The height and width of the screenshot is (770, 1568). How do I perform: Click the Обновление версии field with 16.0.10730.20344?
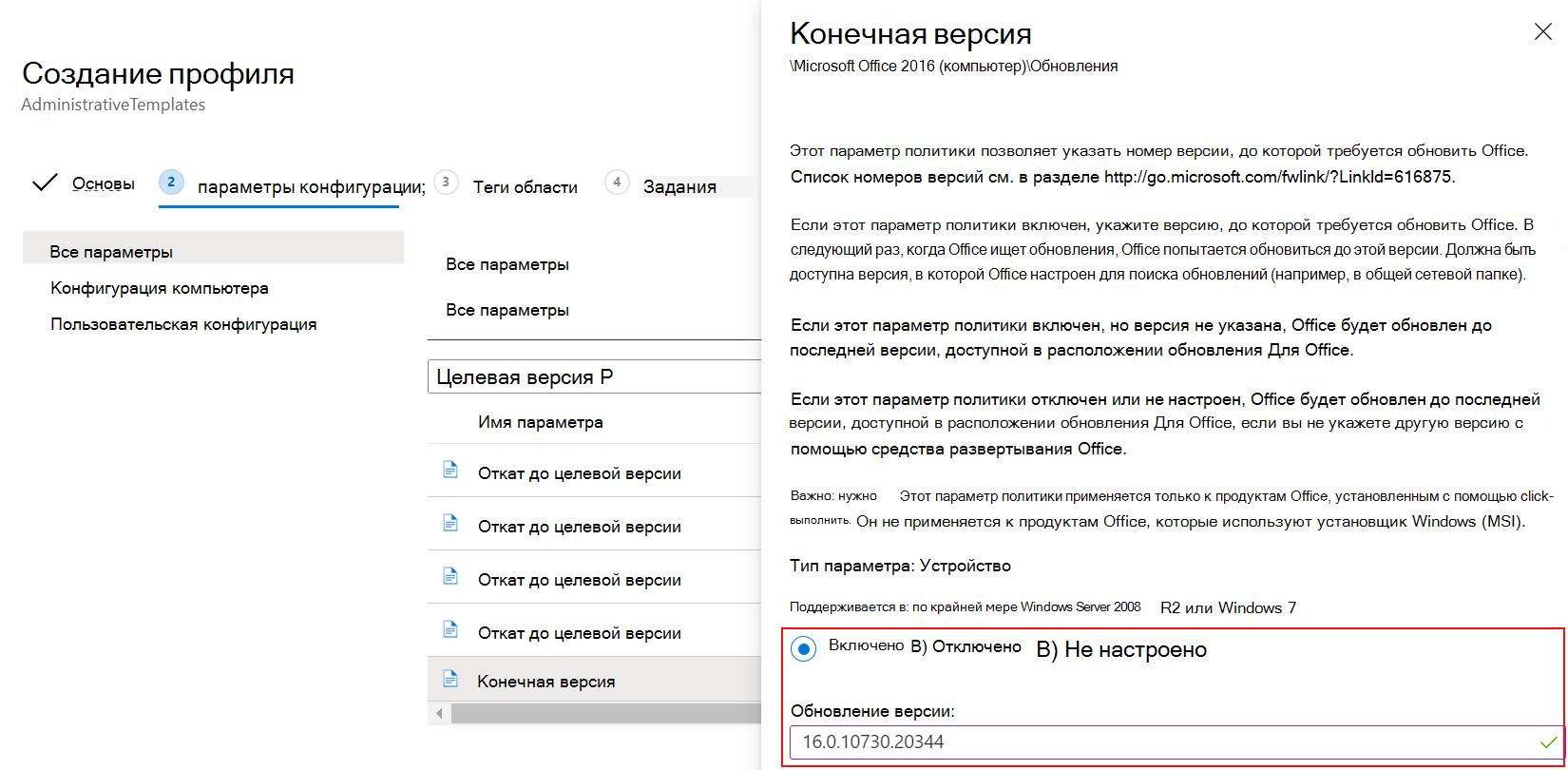pos(1176,741)
